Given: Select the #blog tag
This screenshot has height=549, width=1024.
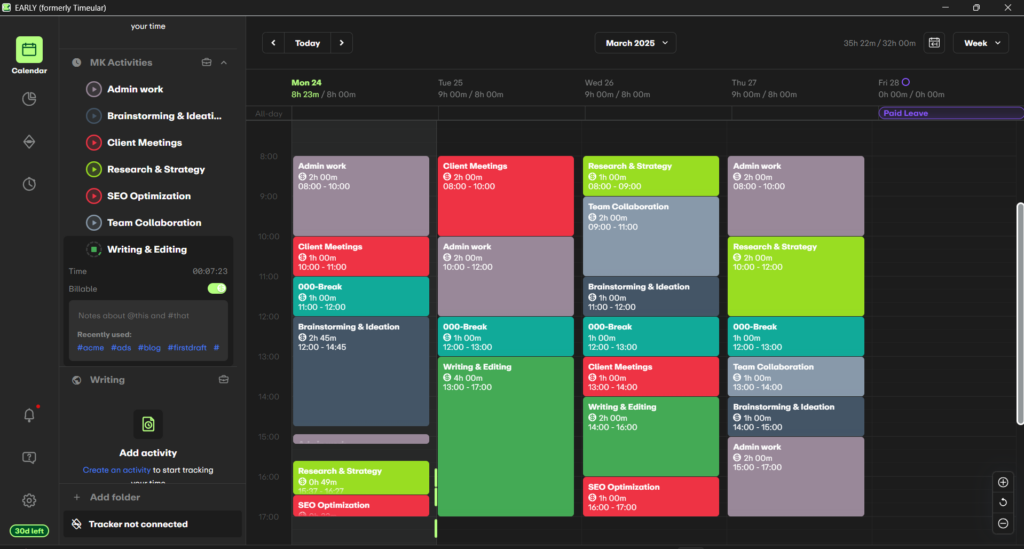Looking at the screenshot, I should tap(149, 348).
